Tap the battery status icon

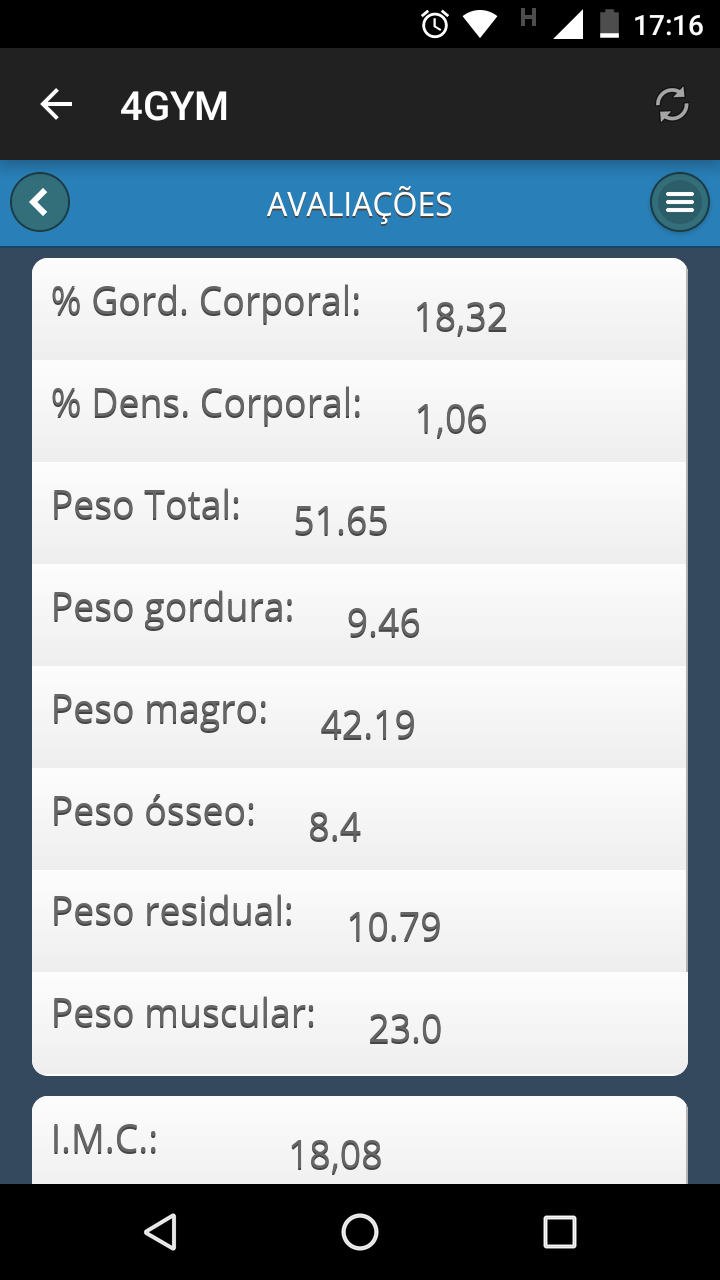[x=609, y=24]
